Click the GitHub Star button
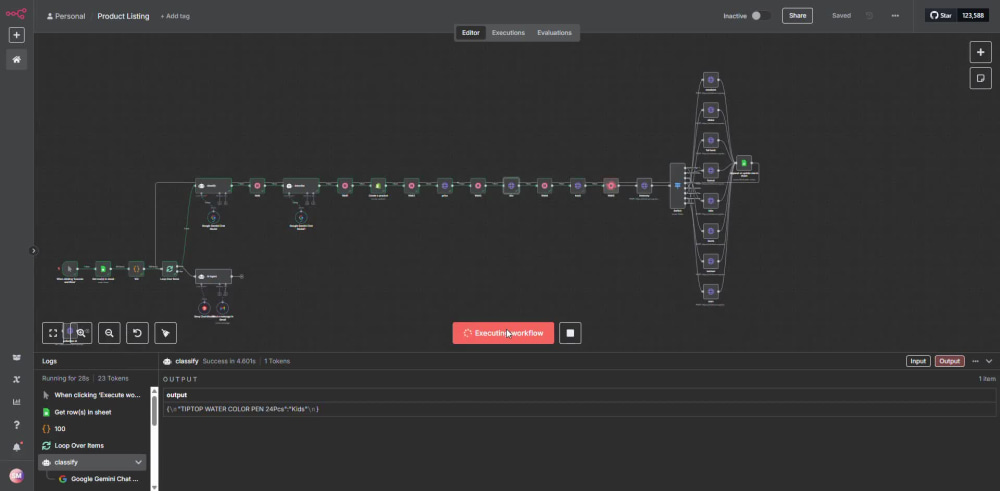Viewport: 1000px width, 491px height. point(941,15)
